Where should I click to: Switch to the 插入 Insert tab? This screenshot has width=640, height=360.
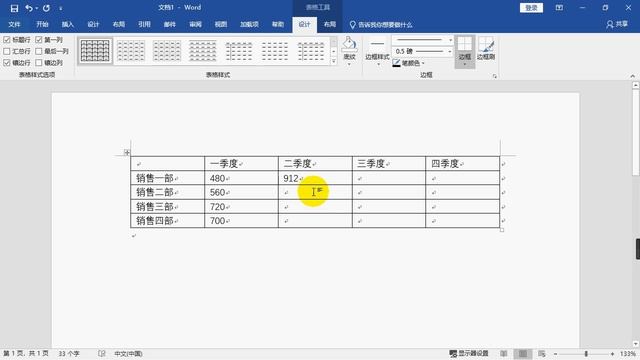(x=68, y=24)
